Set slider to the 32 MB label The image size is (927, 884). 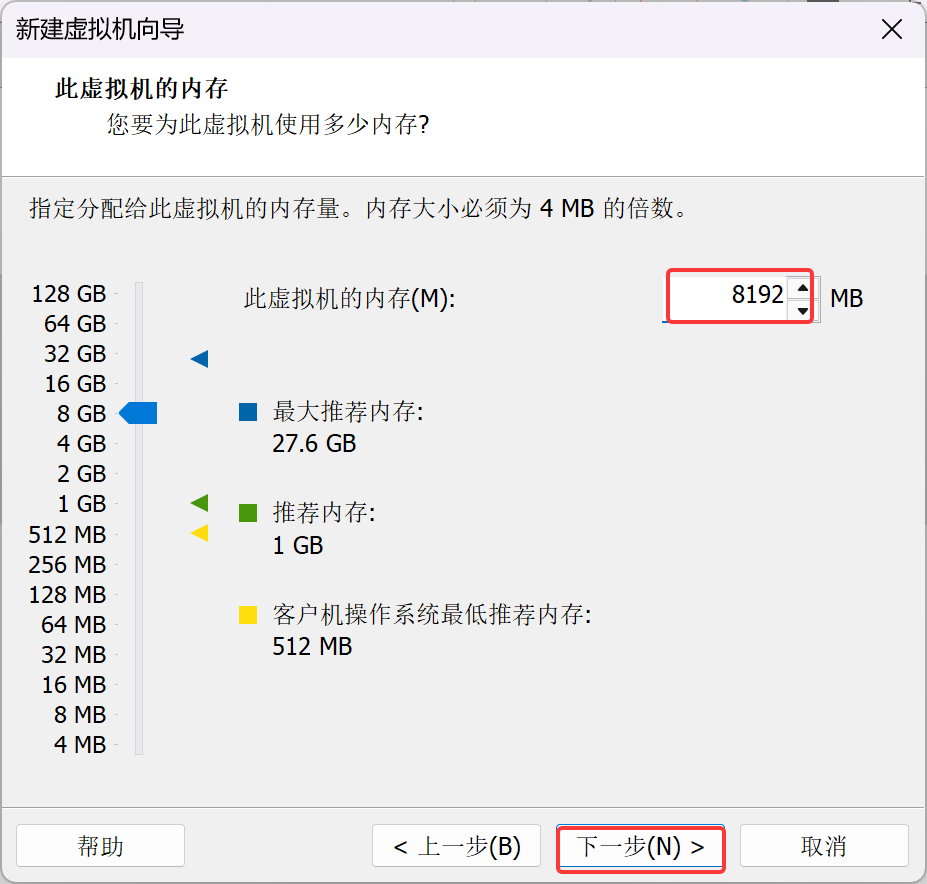coord(74,655)
